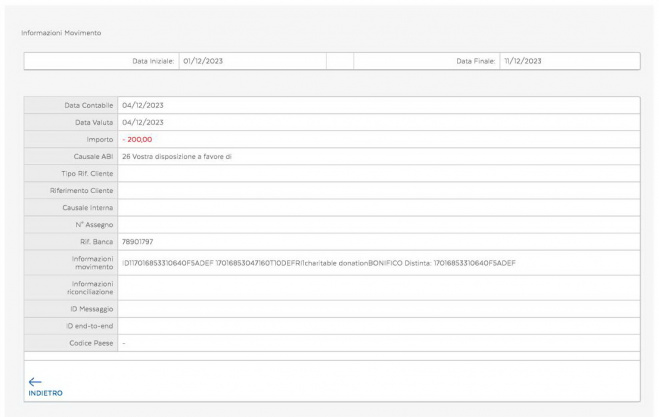Click the Data Contabile date value
The image size is (659, 417).
pyautogui.click(x=142, y=105)
